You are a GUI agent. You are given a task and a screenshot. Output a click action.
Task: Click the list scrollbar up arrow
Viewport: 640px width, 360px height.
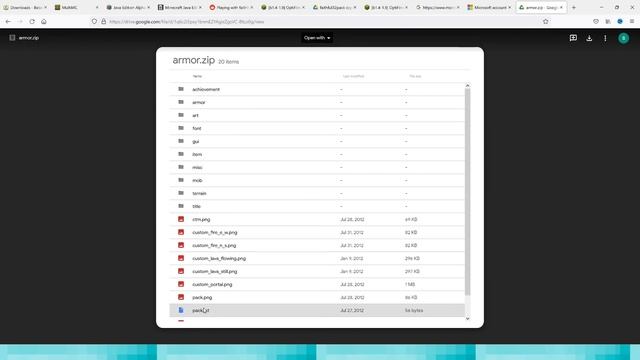tap(467, 85)
